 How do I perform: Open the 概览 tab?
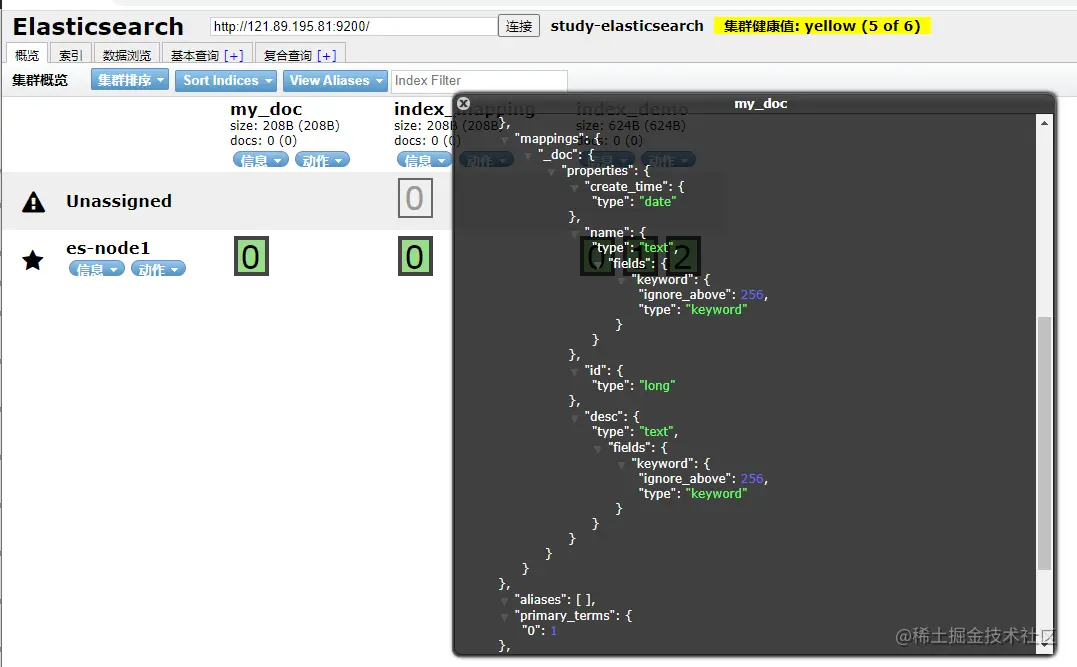(27, 55)
